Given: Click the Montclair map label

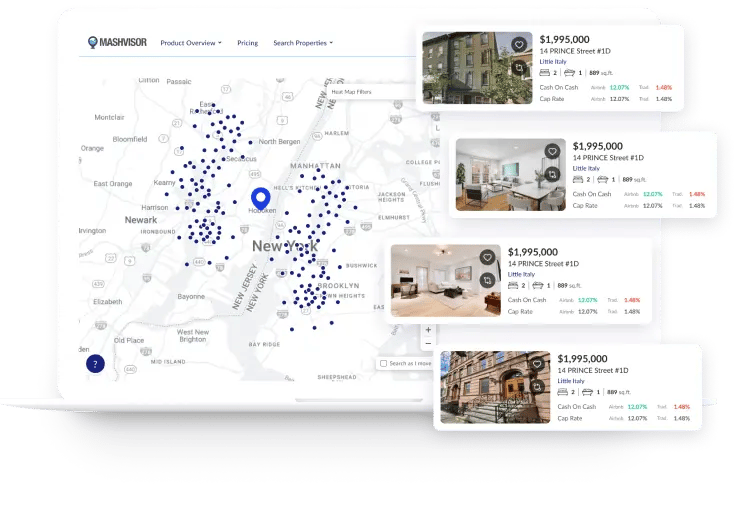Looking at the screenshot, I should tap(109, 117).
